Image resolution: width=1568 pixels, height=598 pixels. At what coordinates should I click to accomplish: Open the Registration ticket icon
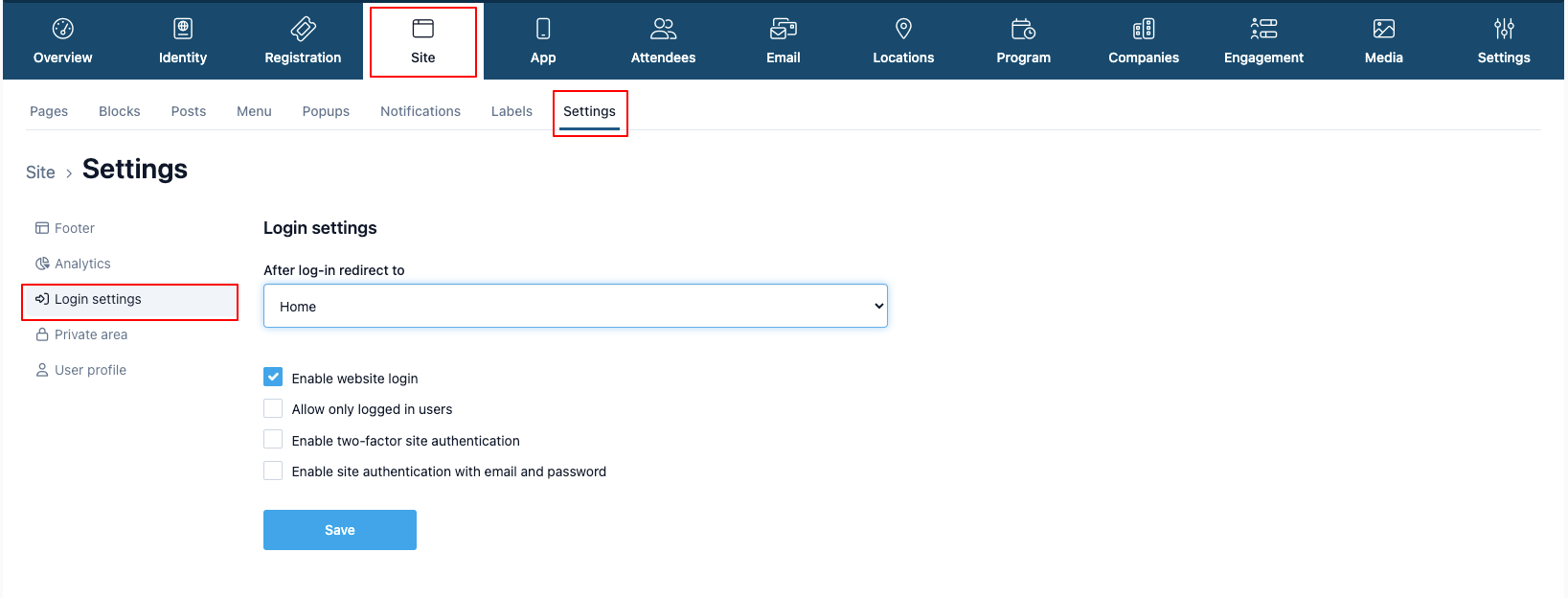click(303, 29)
